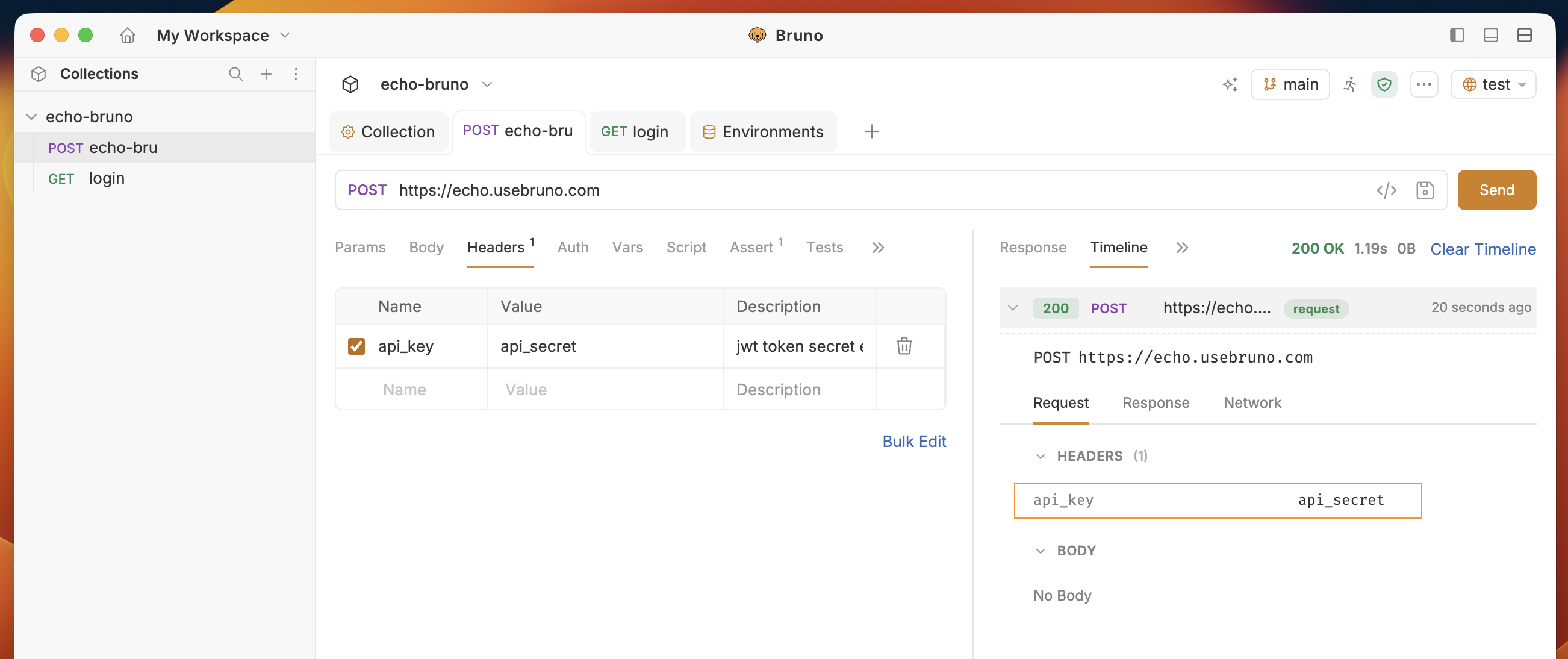
Task: Add a new collection with plus icon
Action: (x=266, y=73)
